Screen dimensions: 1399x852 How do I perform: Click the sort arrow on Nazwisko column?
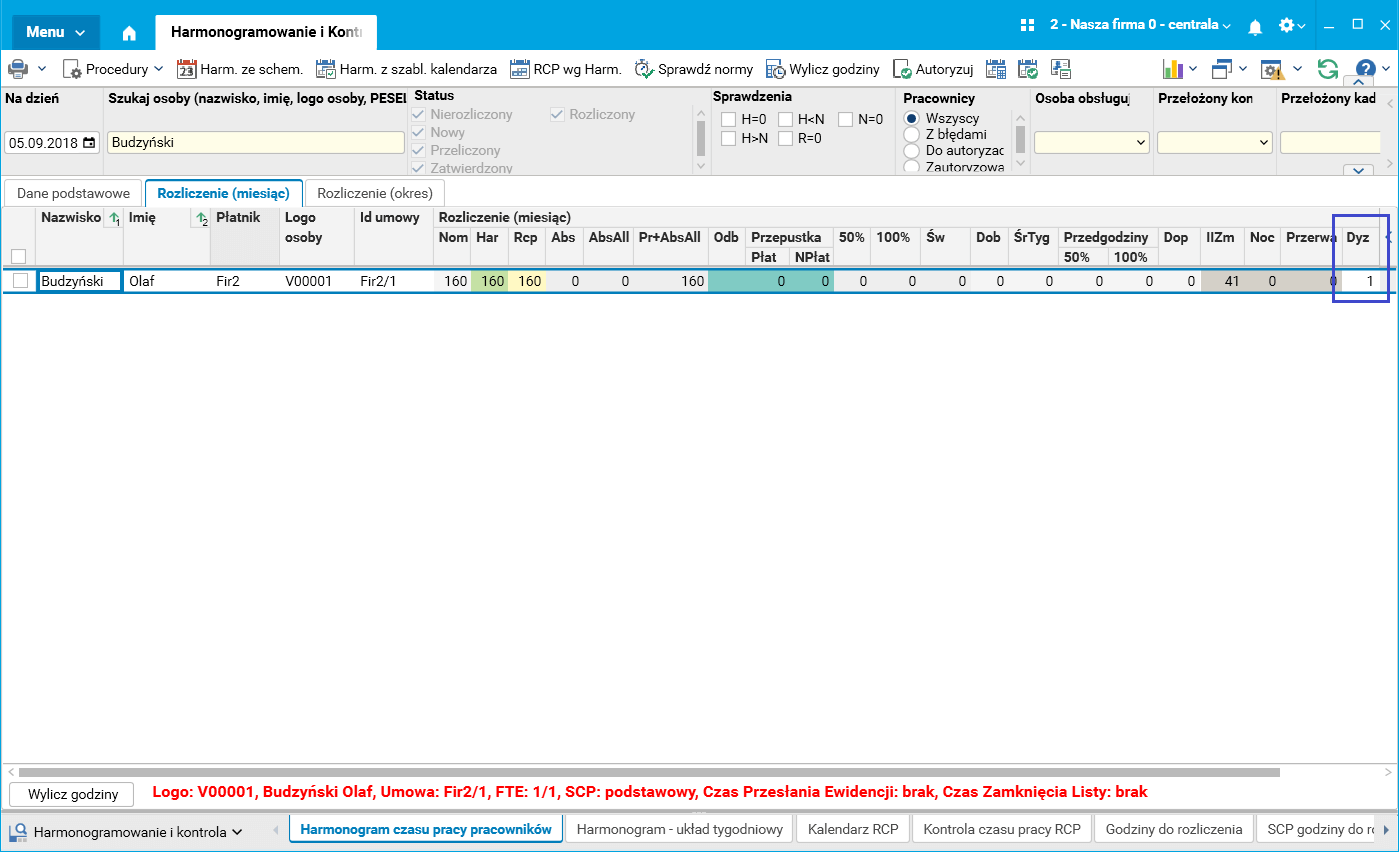pos(113,219)
